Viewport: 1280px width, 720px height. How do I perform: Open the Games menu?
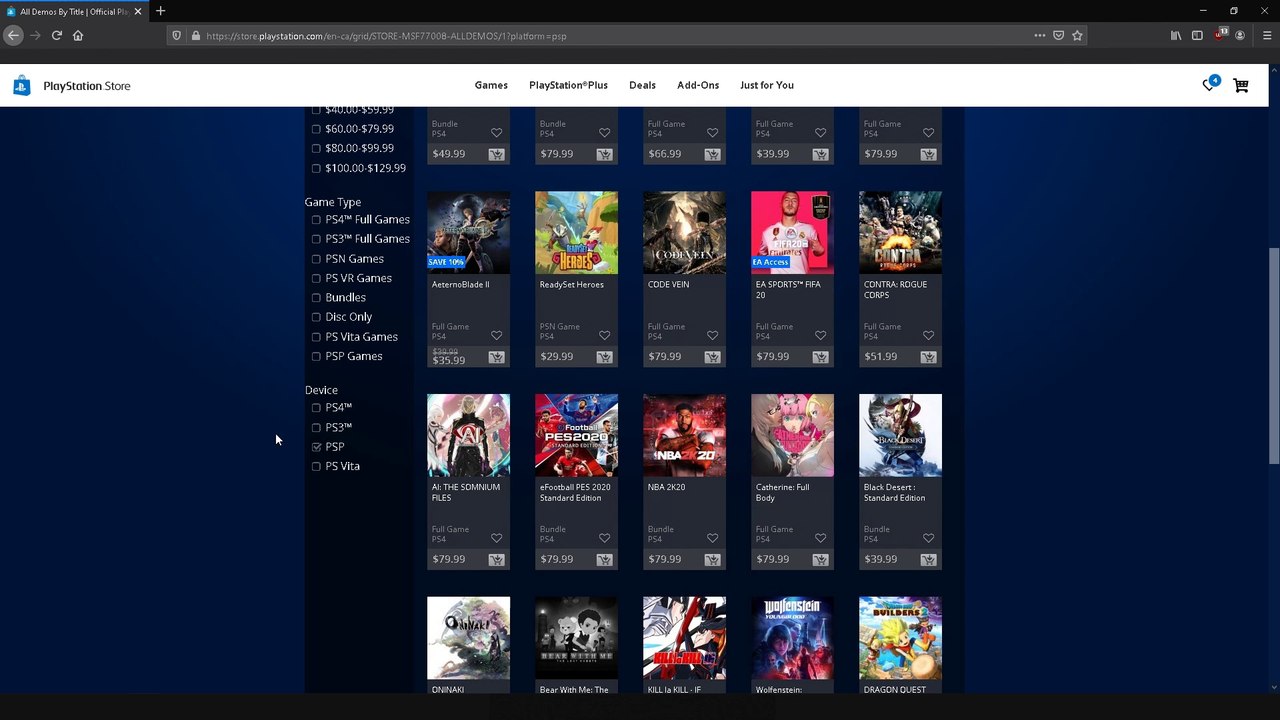pos(491,85)
